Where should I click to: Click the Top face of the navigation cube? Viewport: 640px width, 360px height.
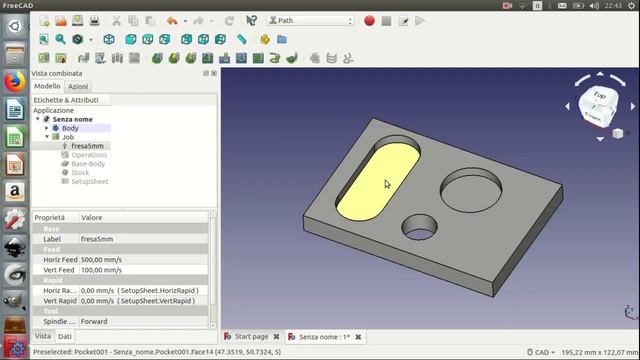point(599,96)
